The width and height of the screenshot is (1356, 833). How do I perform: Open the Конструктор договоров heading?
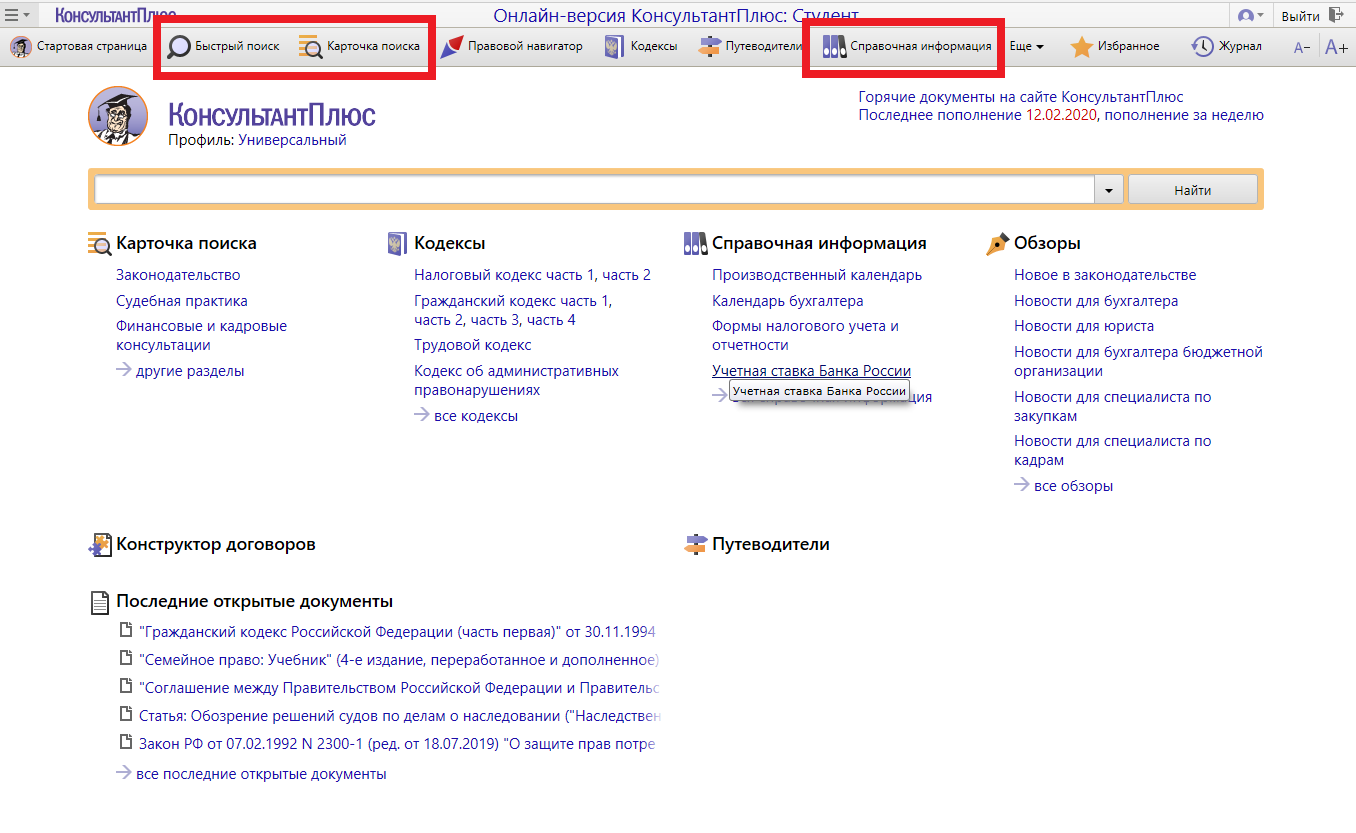216,544
